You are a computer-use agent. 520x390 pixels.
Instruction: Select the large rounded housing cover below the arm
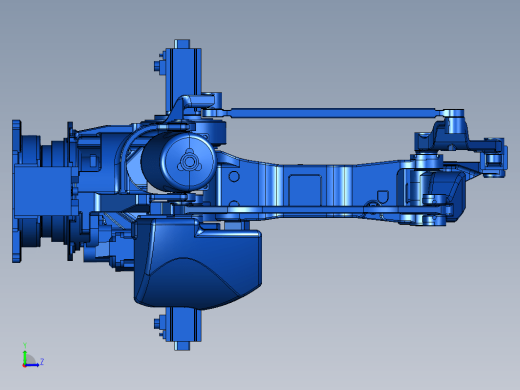tap(197, 263)
